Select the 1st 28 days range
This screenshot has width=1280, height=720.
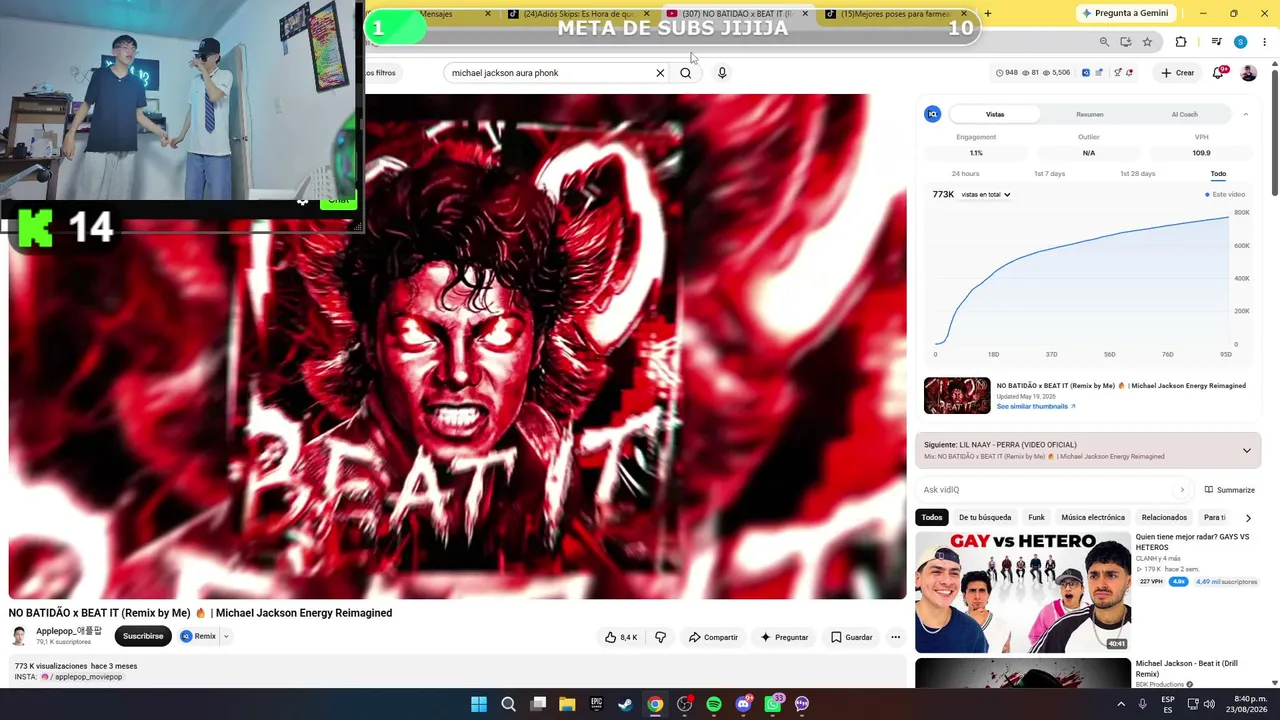(x=1137, y=174)
